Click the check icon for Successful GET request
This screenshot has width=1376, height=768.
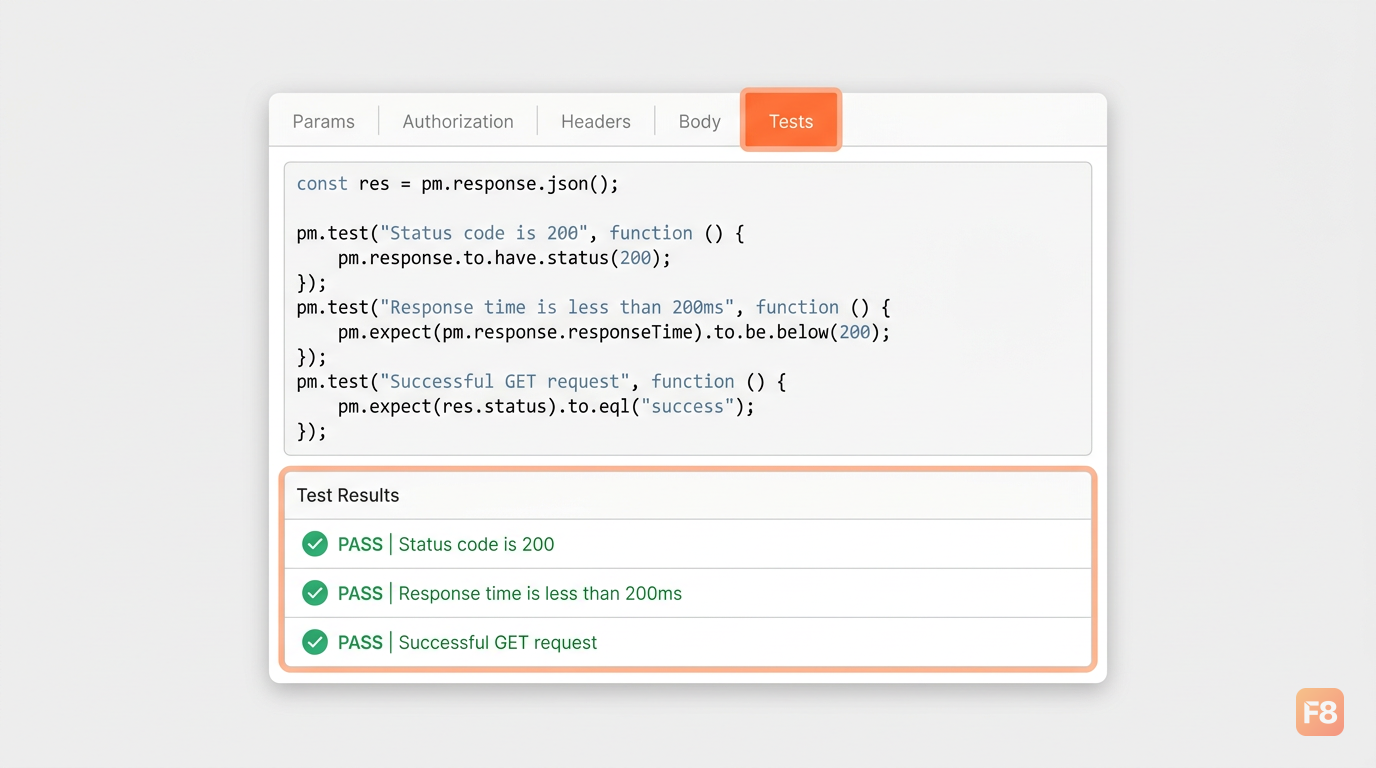click(315, 642)
